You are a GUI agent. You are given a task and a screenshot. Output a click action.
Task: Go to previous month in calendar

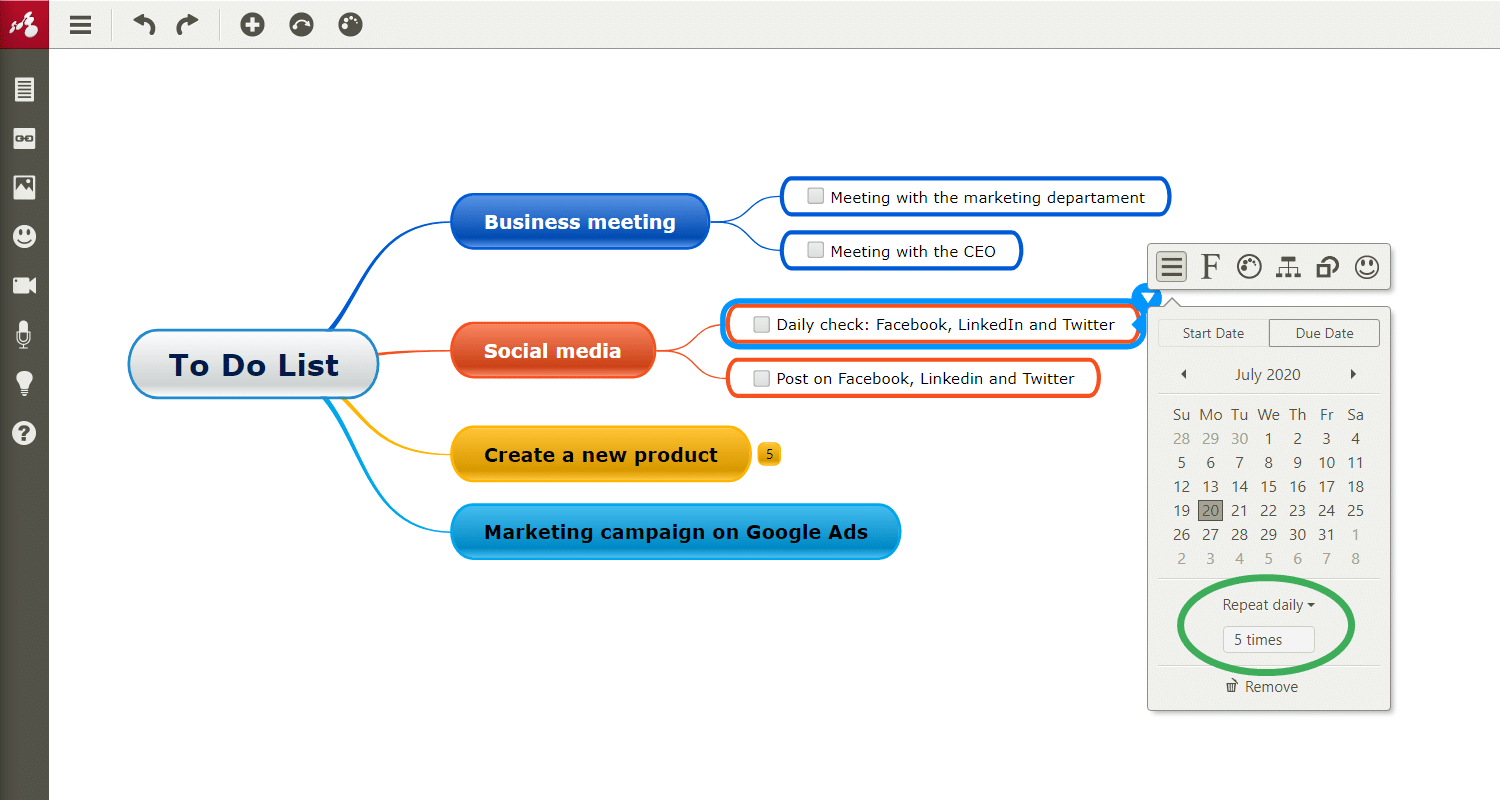click(1184, 375)
